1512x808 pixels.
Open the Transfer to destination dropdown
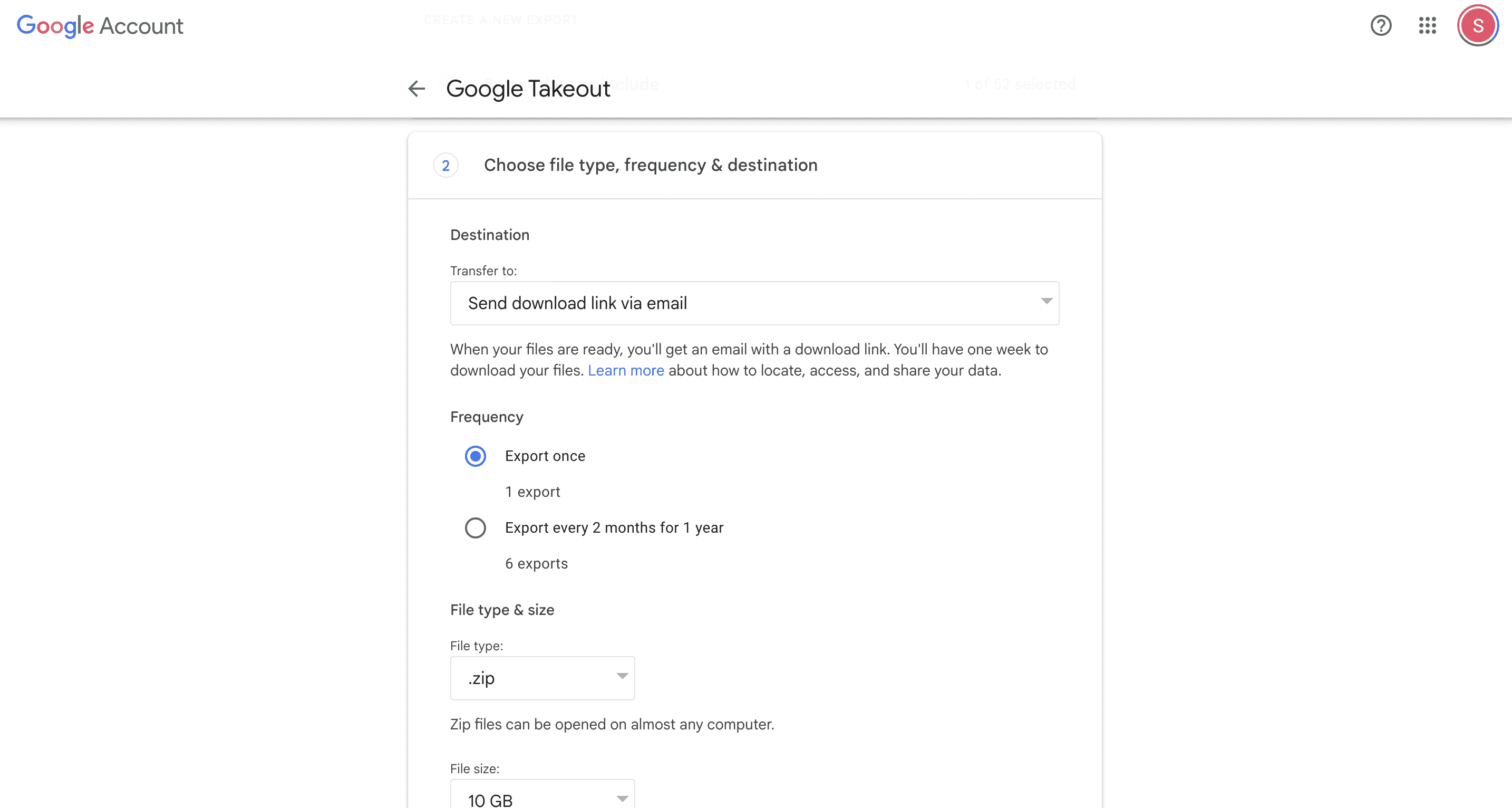click(754, 303)
